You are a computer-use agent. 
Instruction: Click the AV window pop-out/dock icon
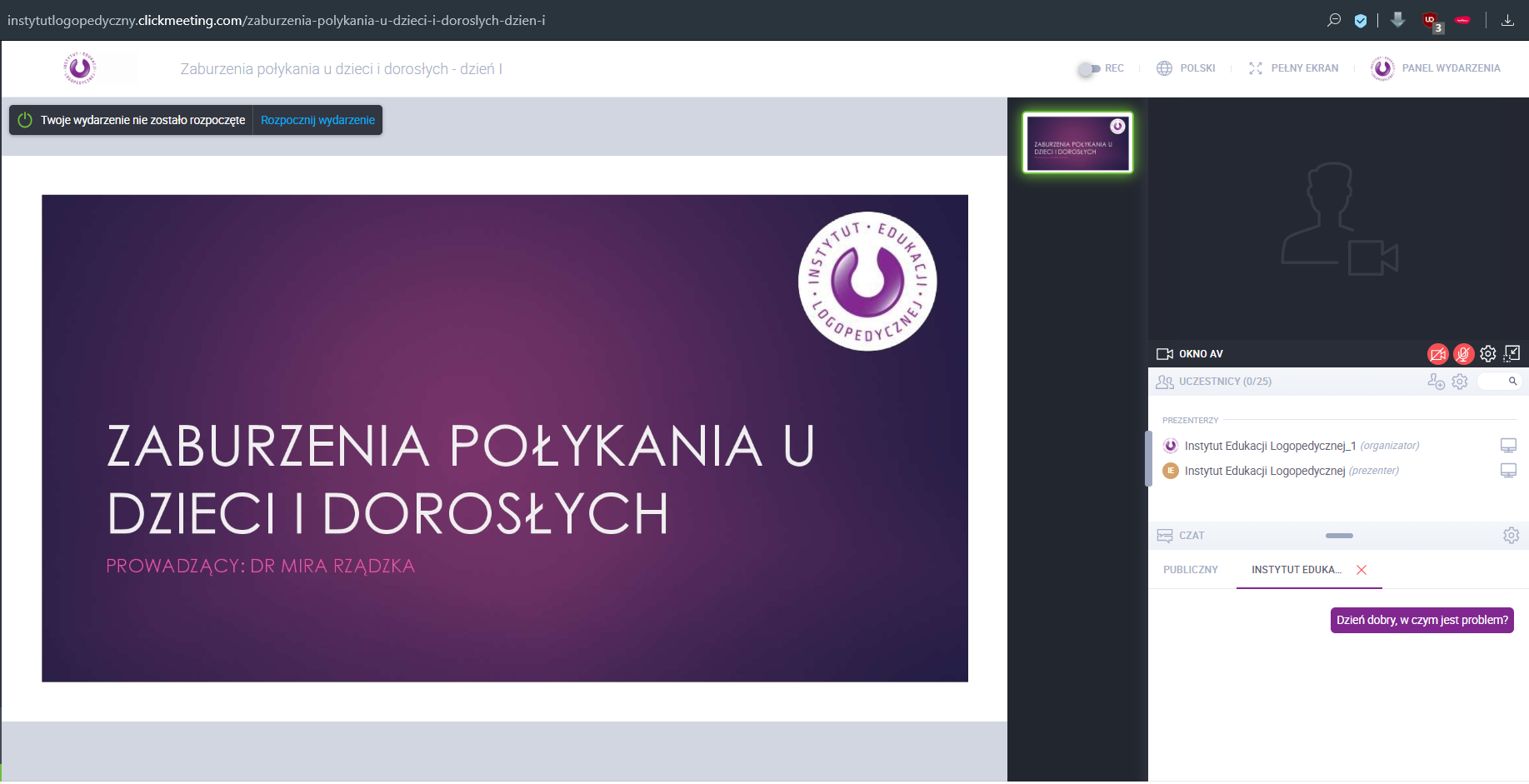point(1512,354)
